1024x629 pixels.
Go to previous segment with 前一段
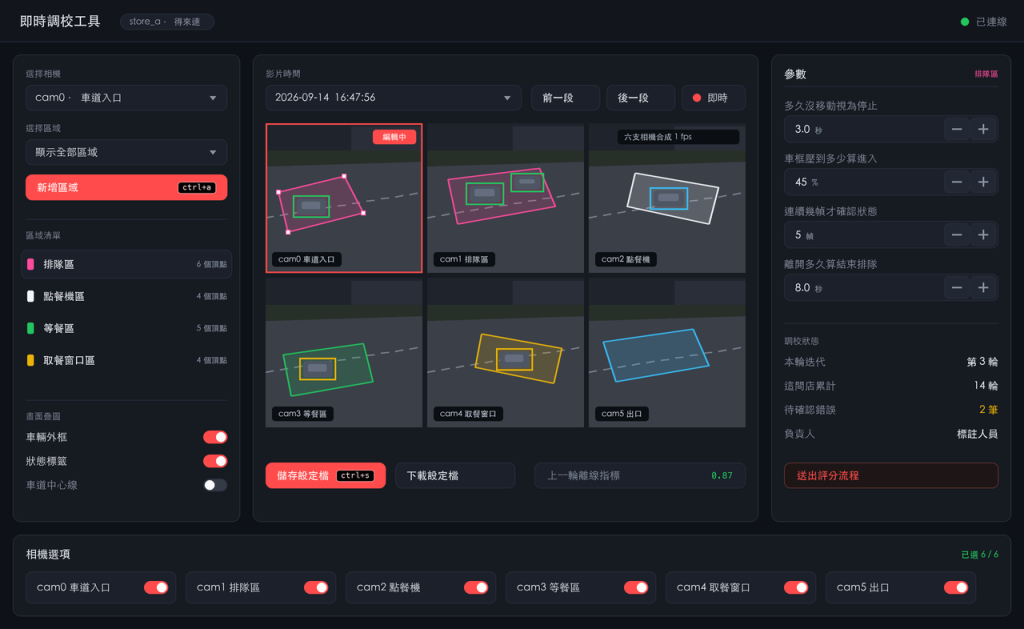[x=565, y=98]
